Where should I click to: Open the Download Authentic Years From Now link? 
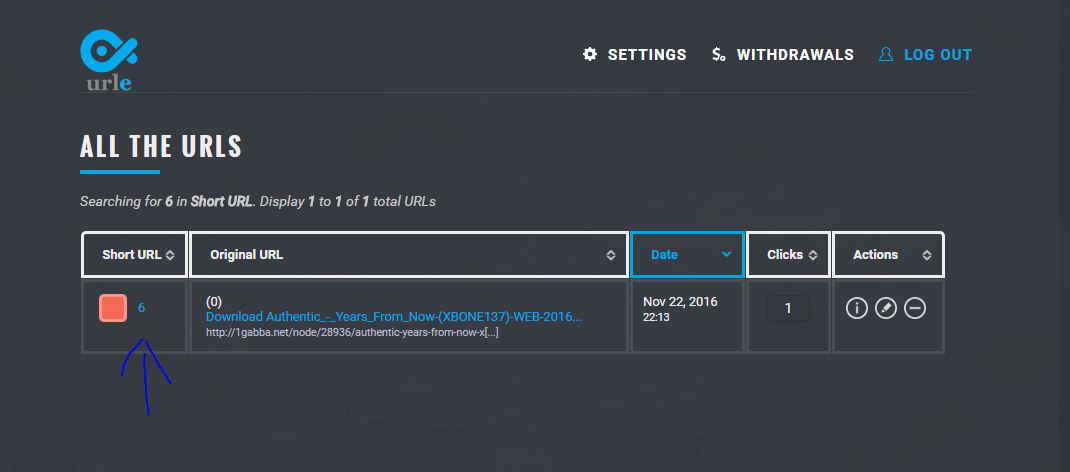pos(394,316)
